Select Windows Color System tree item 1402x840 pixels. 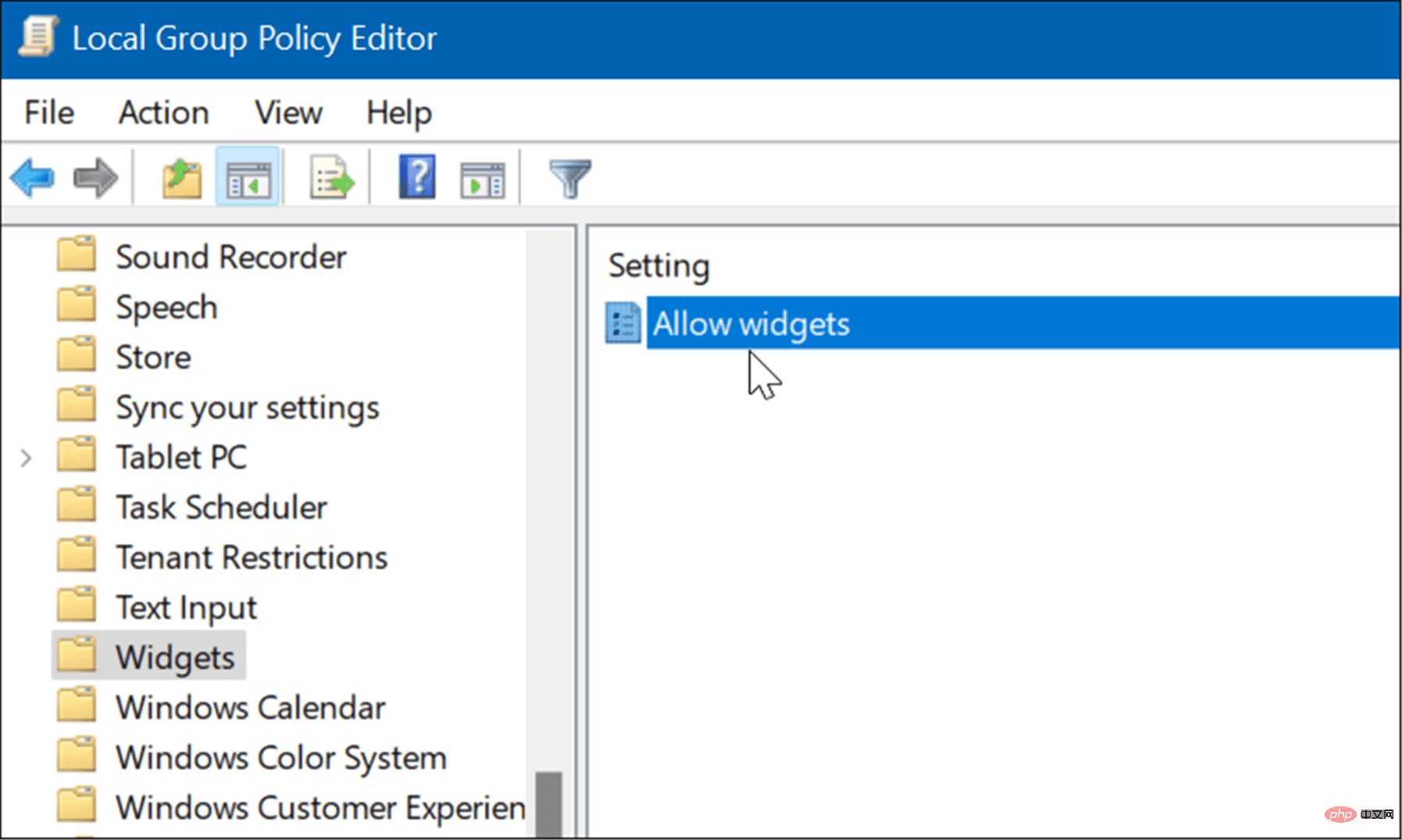[281, 758]
